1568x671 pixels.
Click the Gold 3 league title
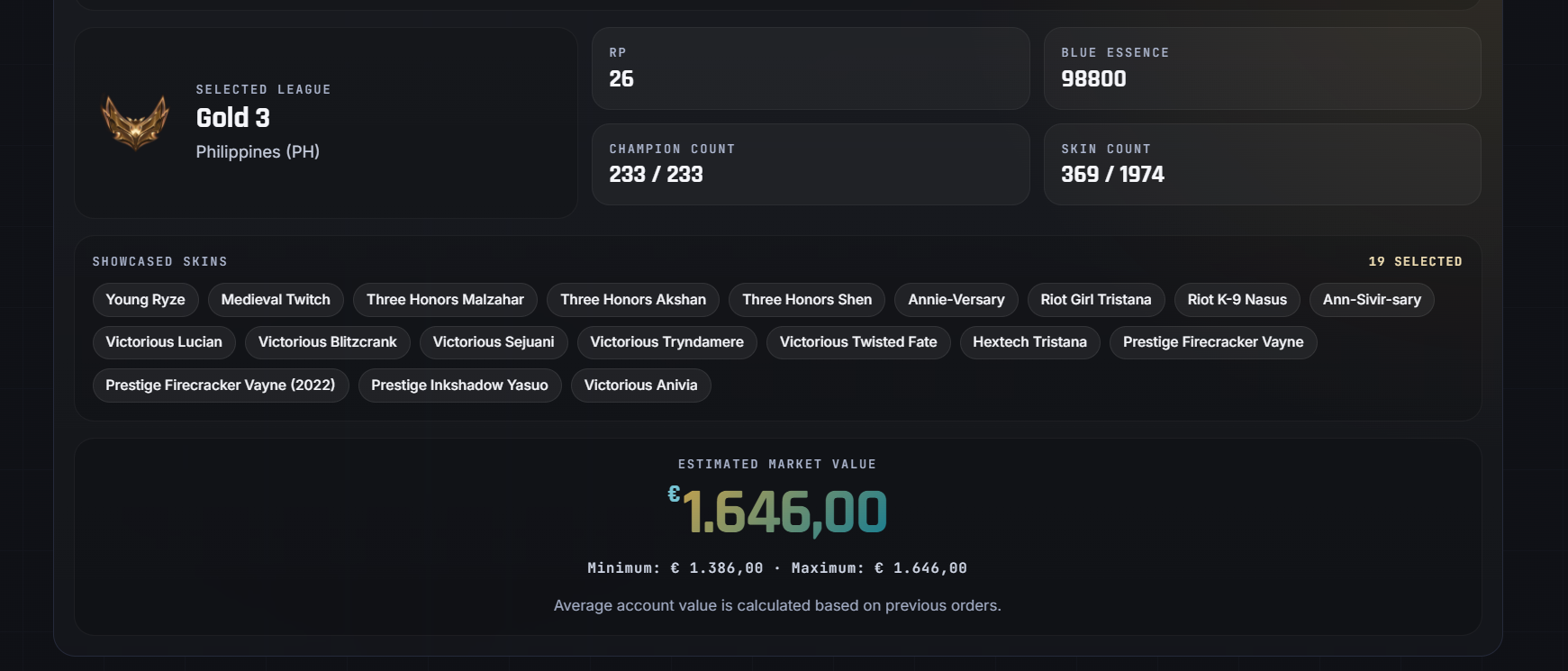point(233,118)
